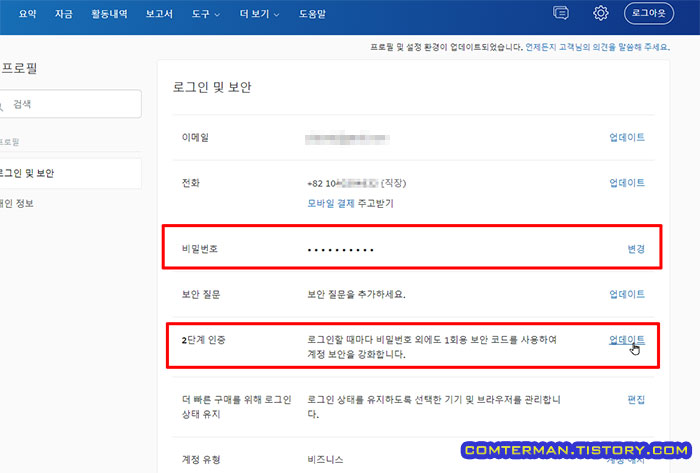The height and width of the screenshot is (473, 700).
Task: Click 편집 for login status row
Action: [x=636, y=399]
